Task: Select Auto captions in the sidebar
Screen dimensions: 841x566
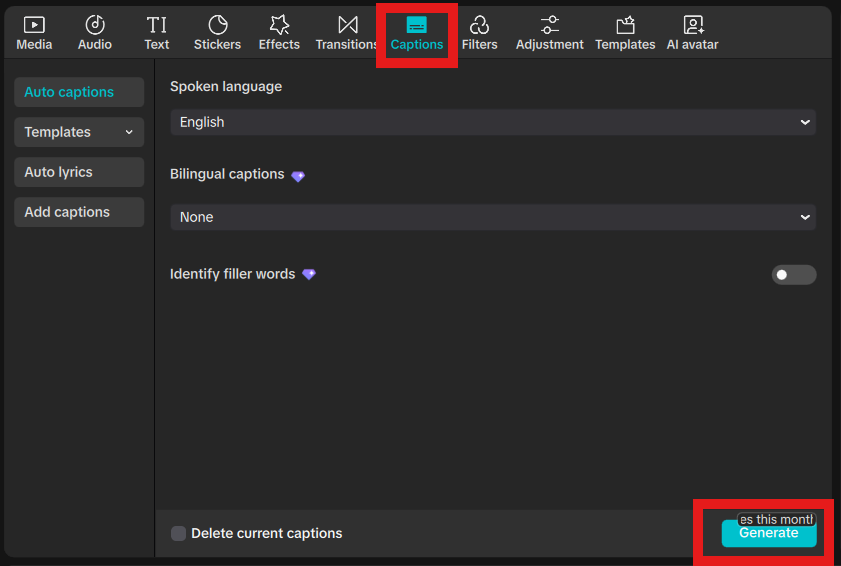Action: click(79, 92)
